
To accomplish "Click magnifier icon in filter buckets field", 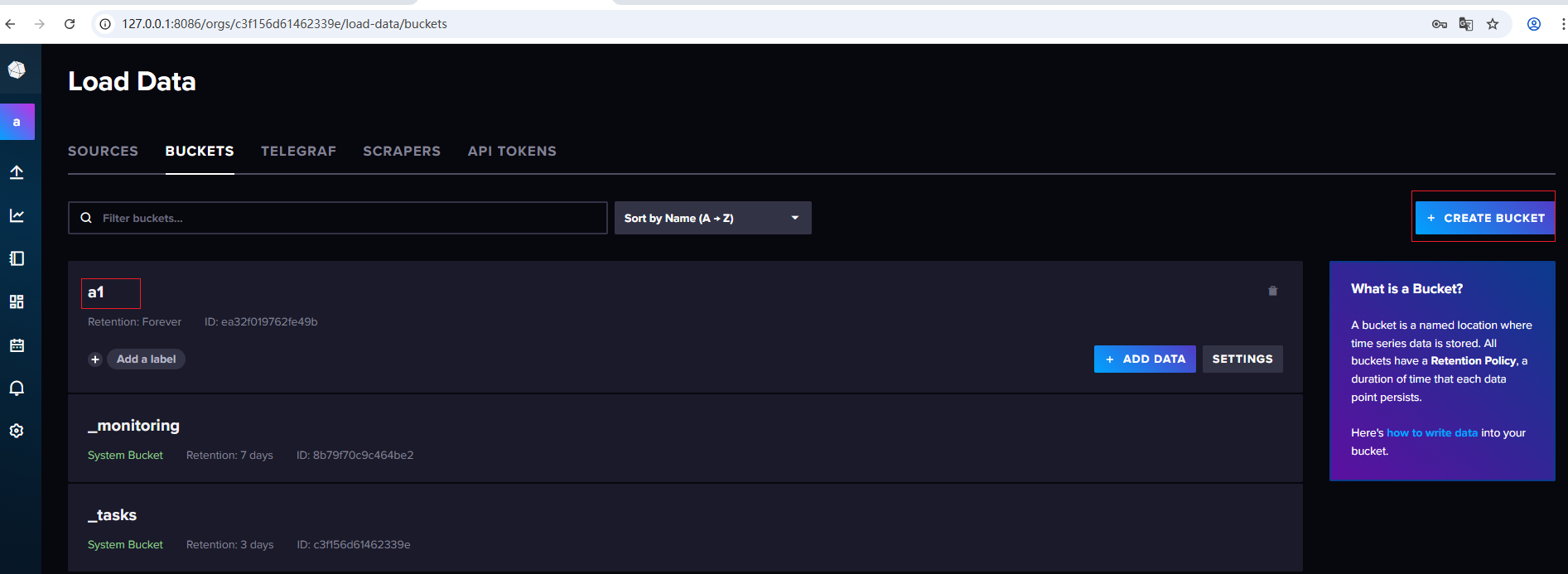I will point(86,218).
